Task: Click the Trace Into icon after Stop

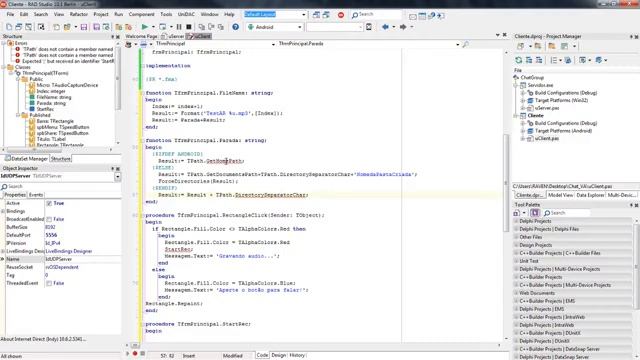Action: click(202, 27)
